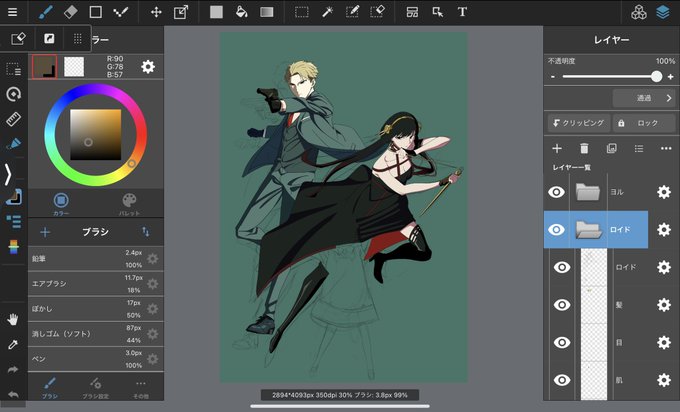Toggle visibility of ロイド sublayer
The image size is (680, 412).
[562, 267]
